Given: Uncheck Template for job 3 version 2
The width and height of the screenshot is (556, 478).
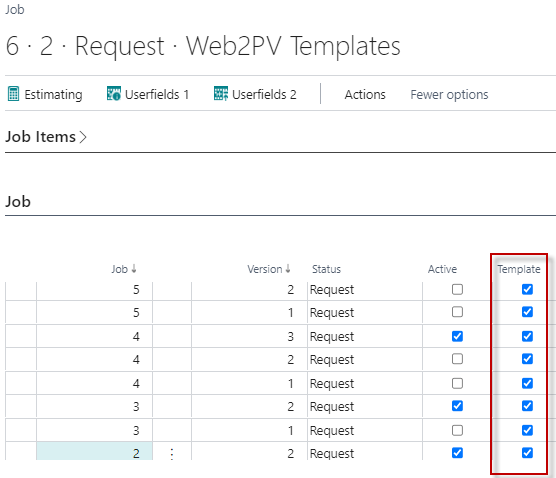Looking at the screenshot, I should point(527,406).
